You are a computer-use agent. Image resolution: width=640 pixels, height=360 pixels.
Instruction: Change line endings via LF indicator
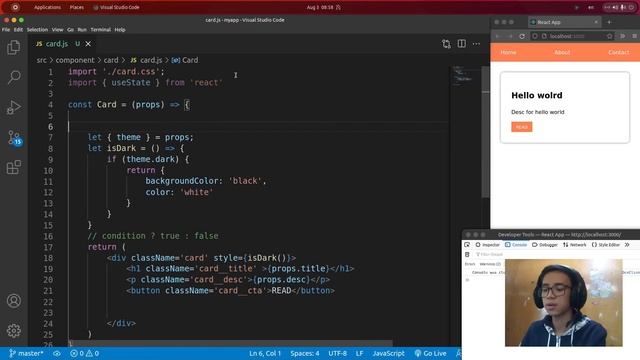click(359, 353)
